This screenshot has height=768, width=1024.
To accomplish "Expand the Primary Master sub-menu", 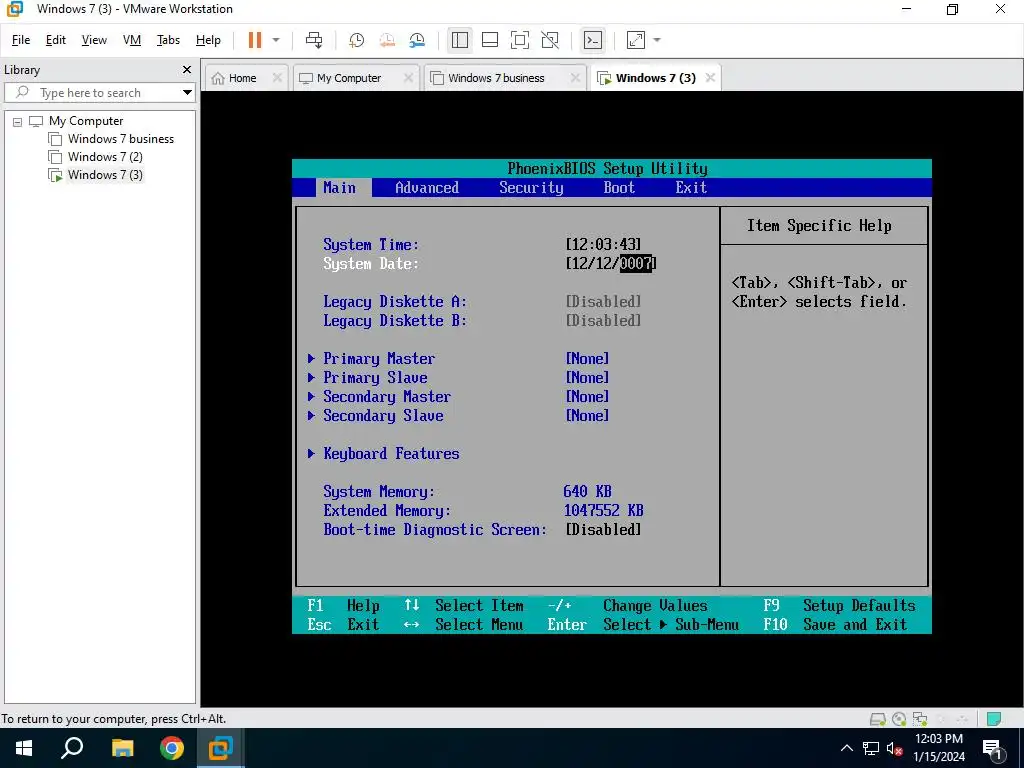I will [x=379, y=359].
